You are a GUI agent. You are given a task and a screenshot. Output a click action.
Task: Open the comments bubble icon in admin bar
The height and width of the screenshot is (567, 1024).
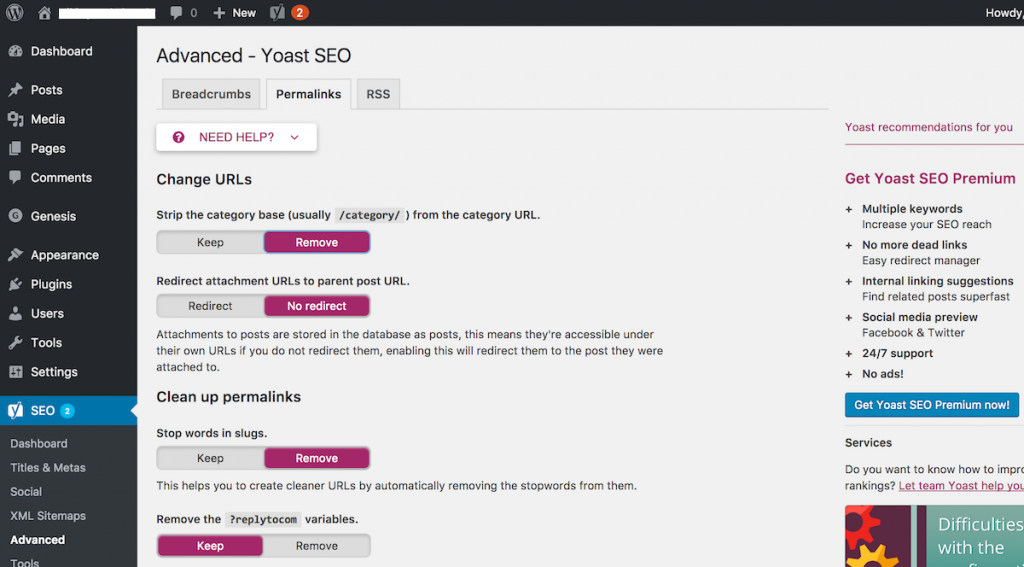176,13
